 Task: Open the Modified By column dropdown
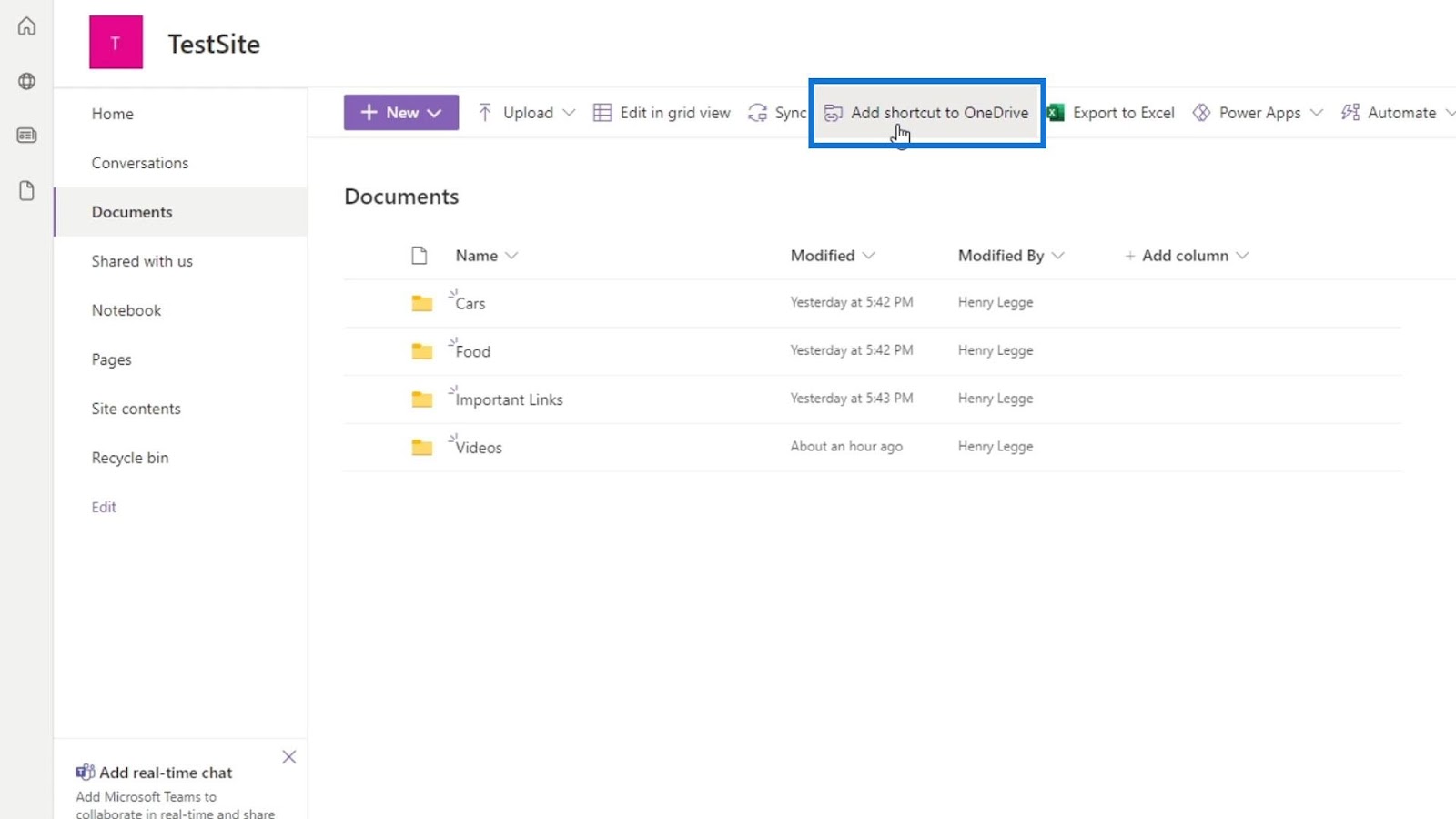pyautogui.click(x=1057, y=256)
